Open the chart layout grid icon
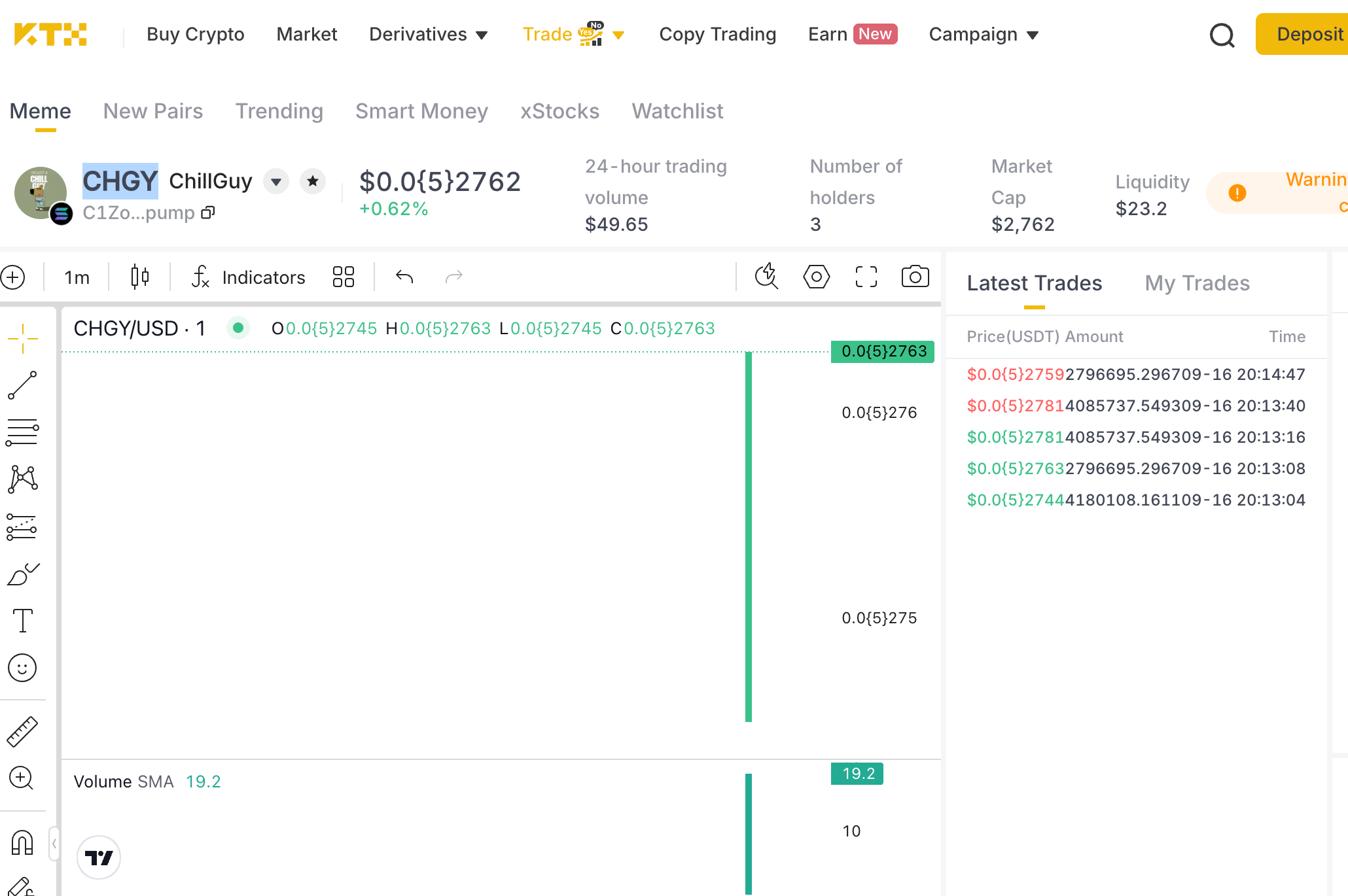The height and width of the screenshot is (896, 1348). click(x=343, y=277)
